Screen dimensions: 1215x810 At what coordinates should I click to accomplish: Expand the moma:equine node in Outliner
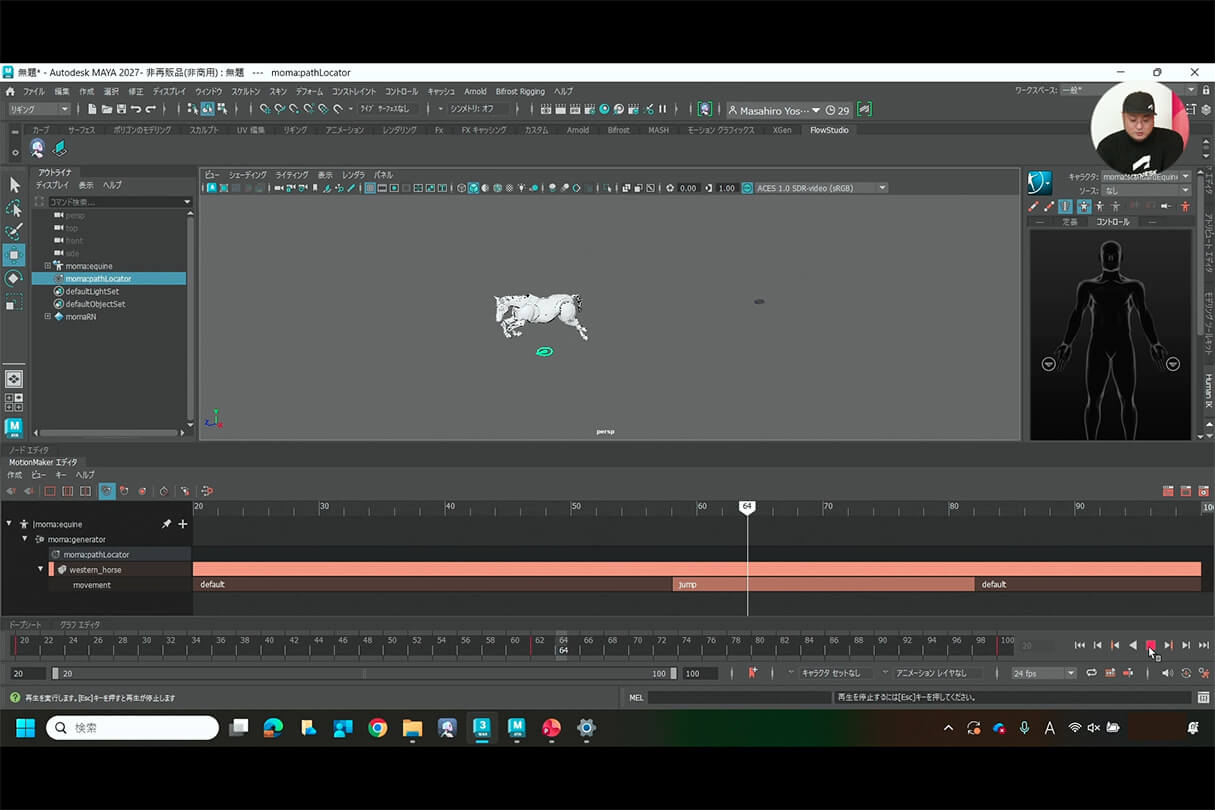coord(47,266)
